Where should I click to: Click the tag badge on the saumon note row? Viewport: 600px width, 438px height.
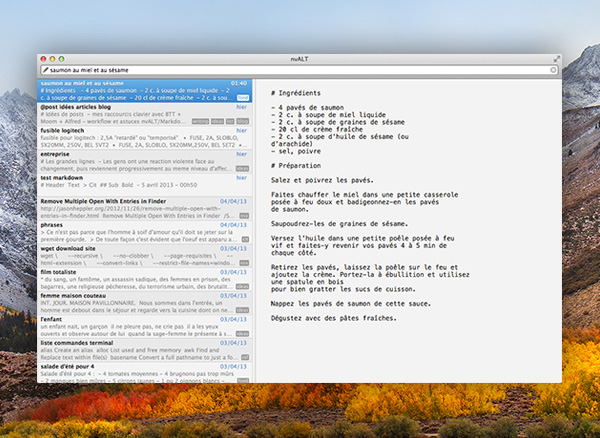pos(243,98)
